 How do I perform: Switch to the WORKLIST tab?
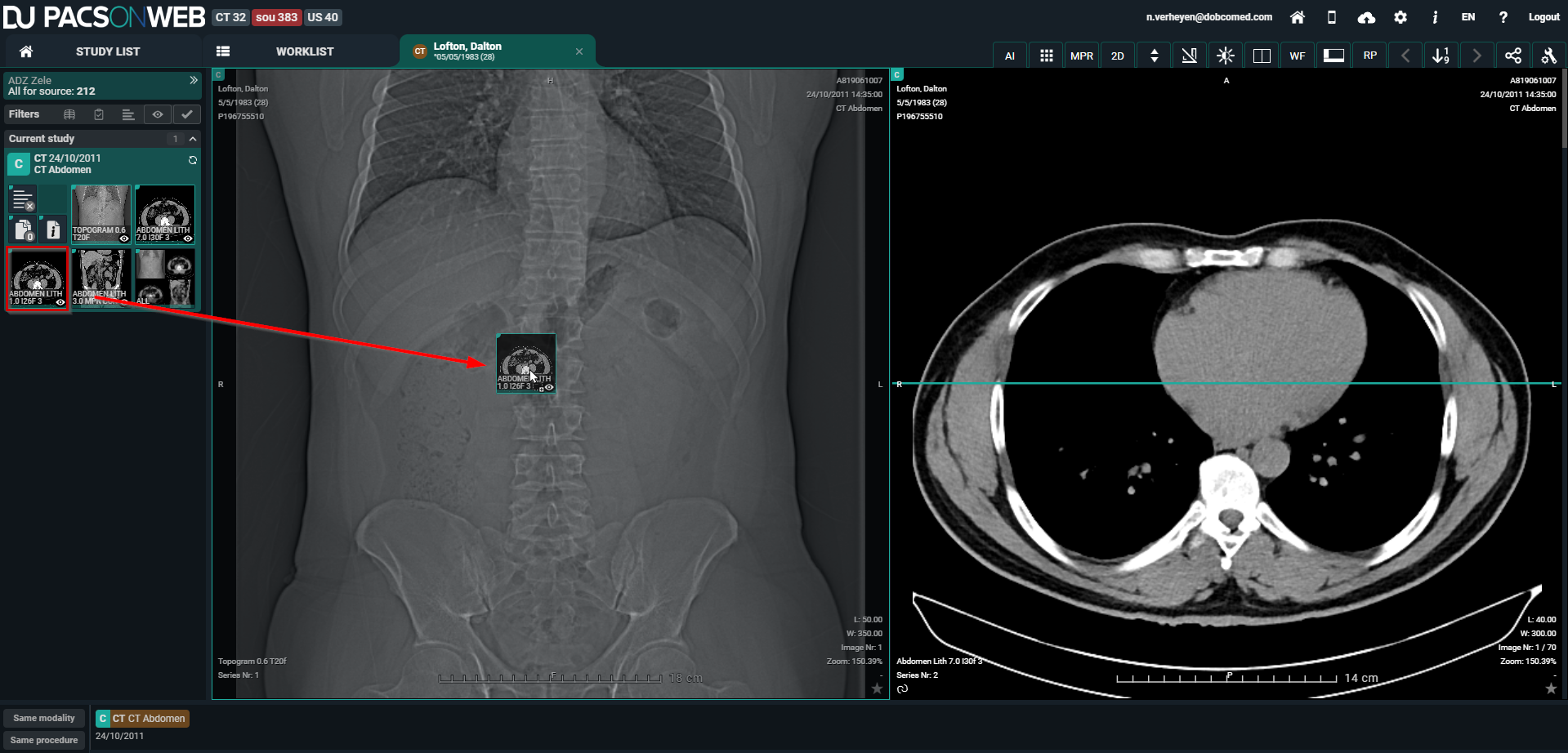click(x=304, y=51)
